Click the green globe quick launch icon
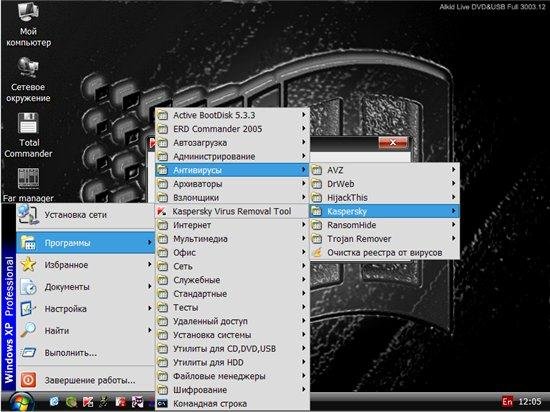Image resolution: width=550 pixels, height=412 pixels. [71, 402]
